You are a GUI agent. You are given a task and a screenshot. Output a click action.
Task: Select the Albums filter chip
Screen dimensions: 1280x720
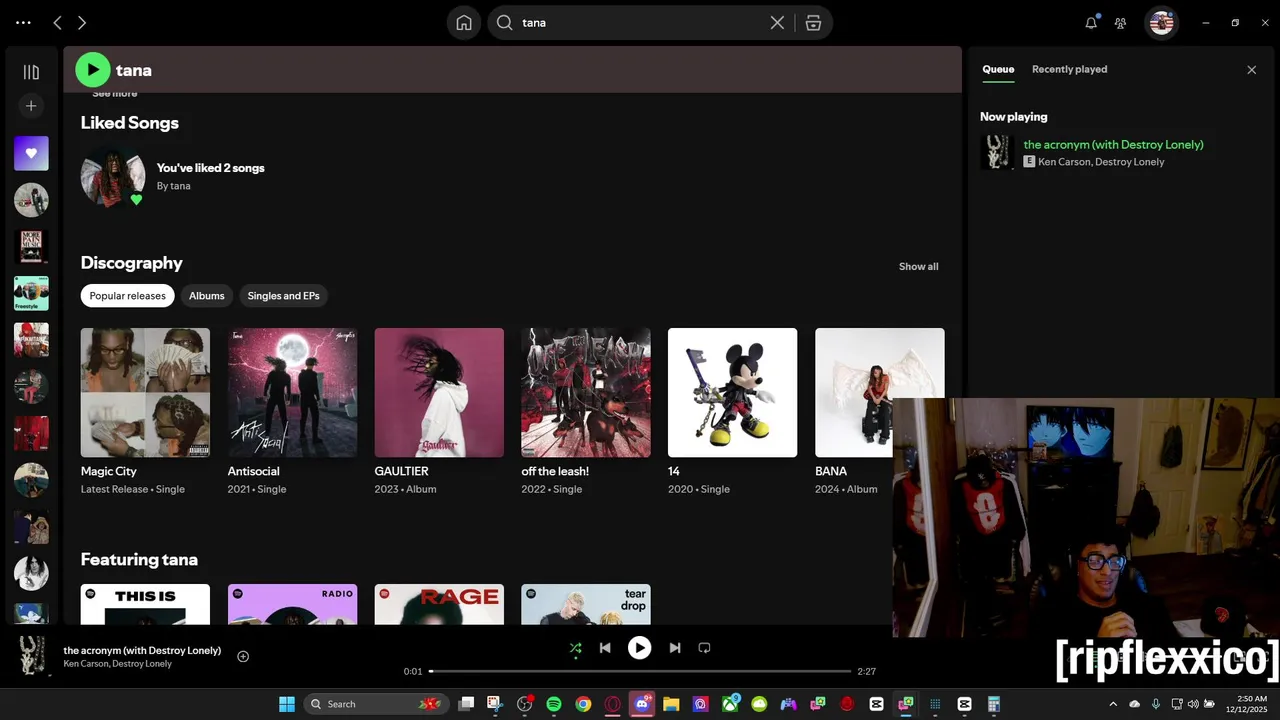click(207, 296)
